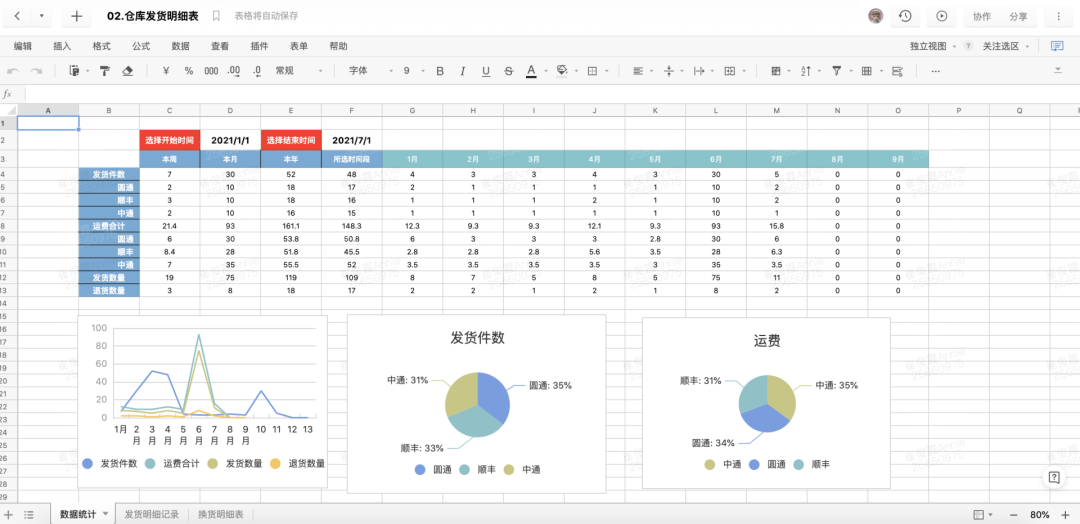Apply percent number format
The width and height of the screenshot is (1080, 524).
pos(189,71)
